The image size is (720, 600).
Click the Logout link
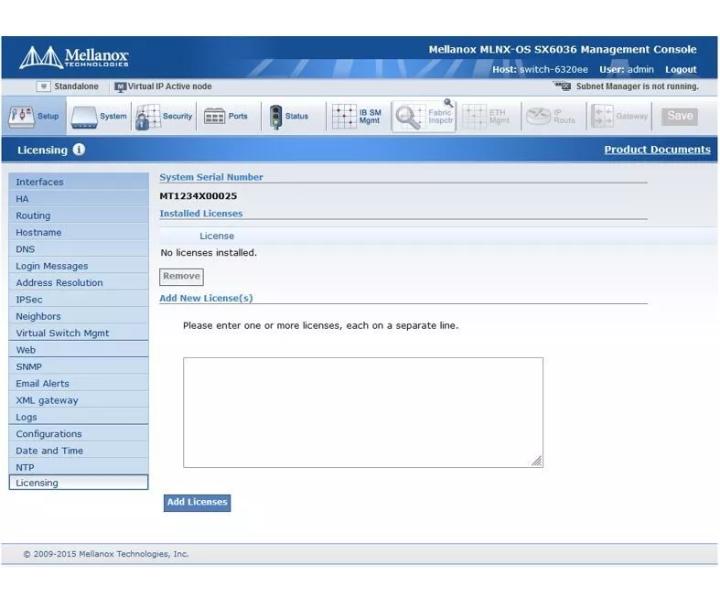coord(681,69)
